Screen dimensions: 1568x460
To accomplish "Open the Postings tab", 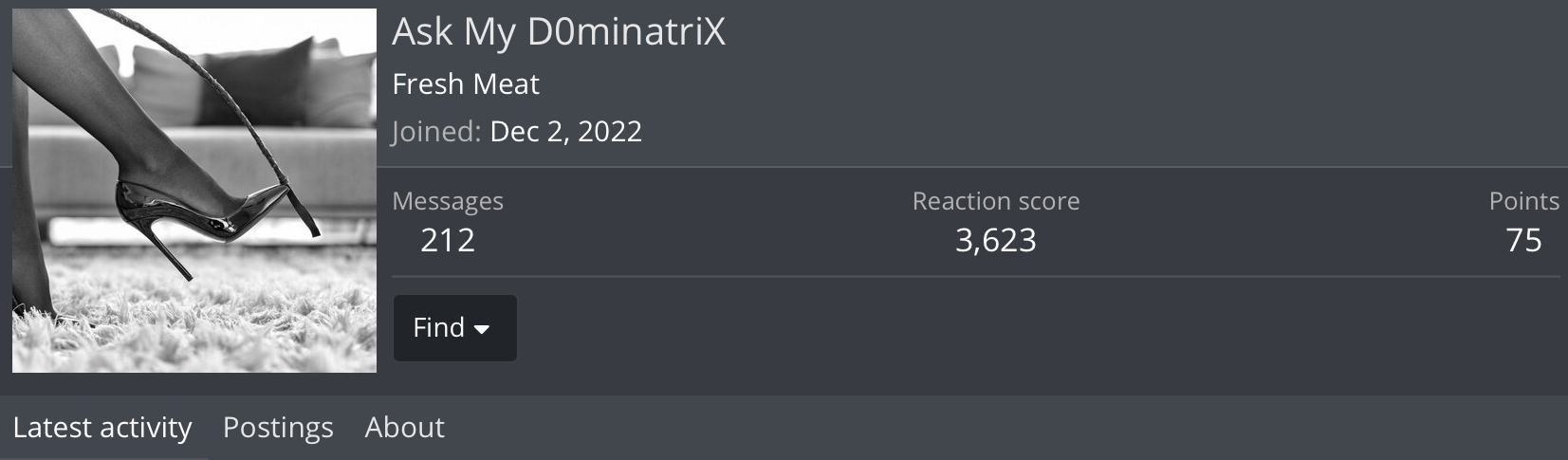I will point(278,428).
